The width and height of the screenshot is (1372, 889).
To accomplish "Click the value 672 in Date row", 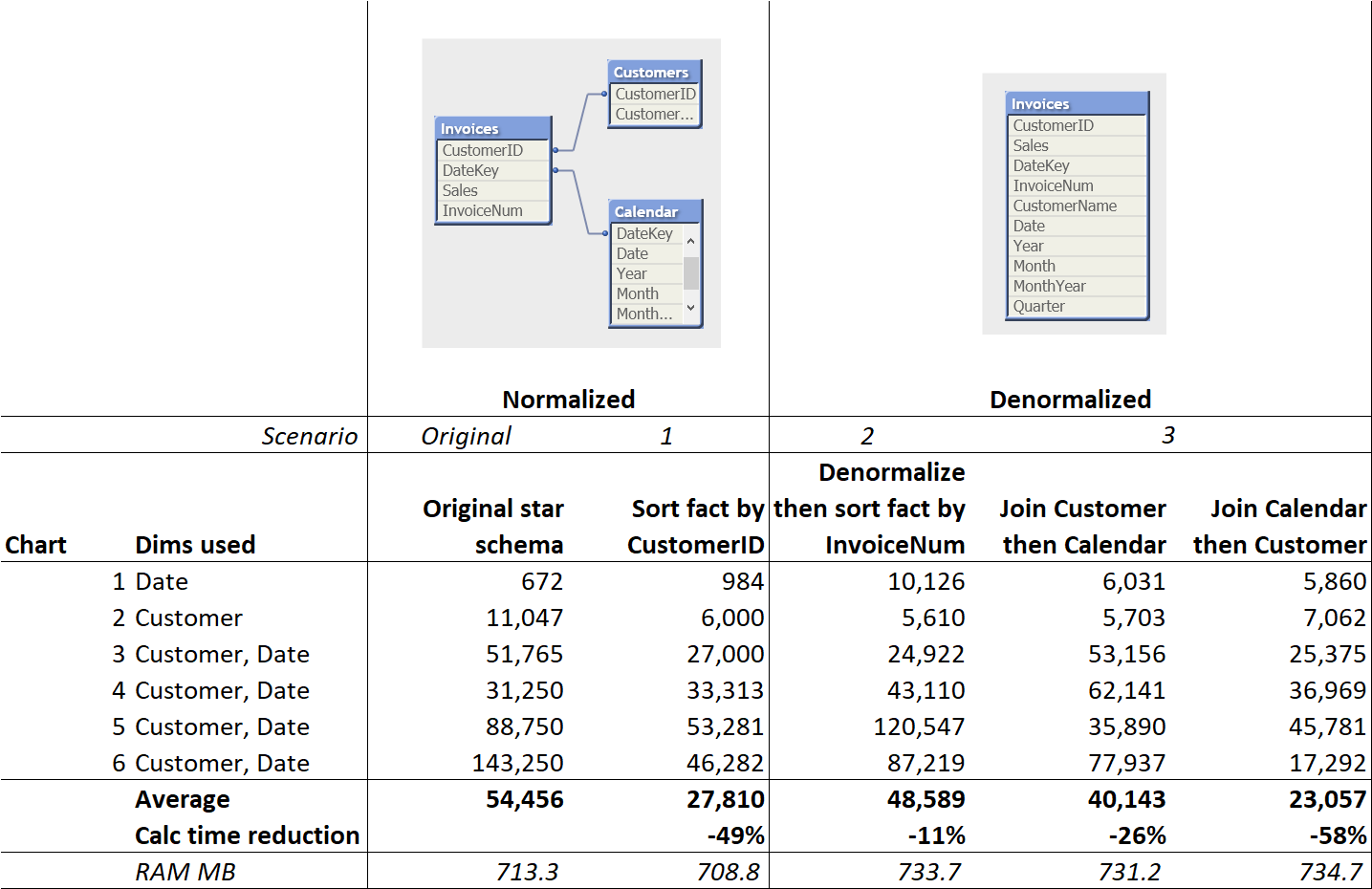I will coord(542,581).
